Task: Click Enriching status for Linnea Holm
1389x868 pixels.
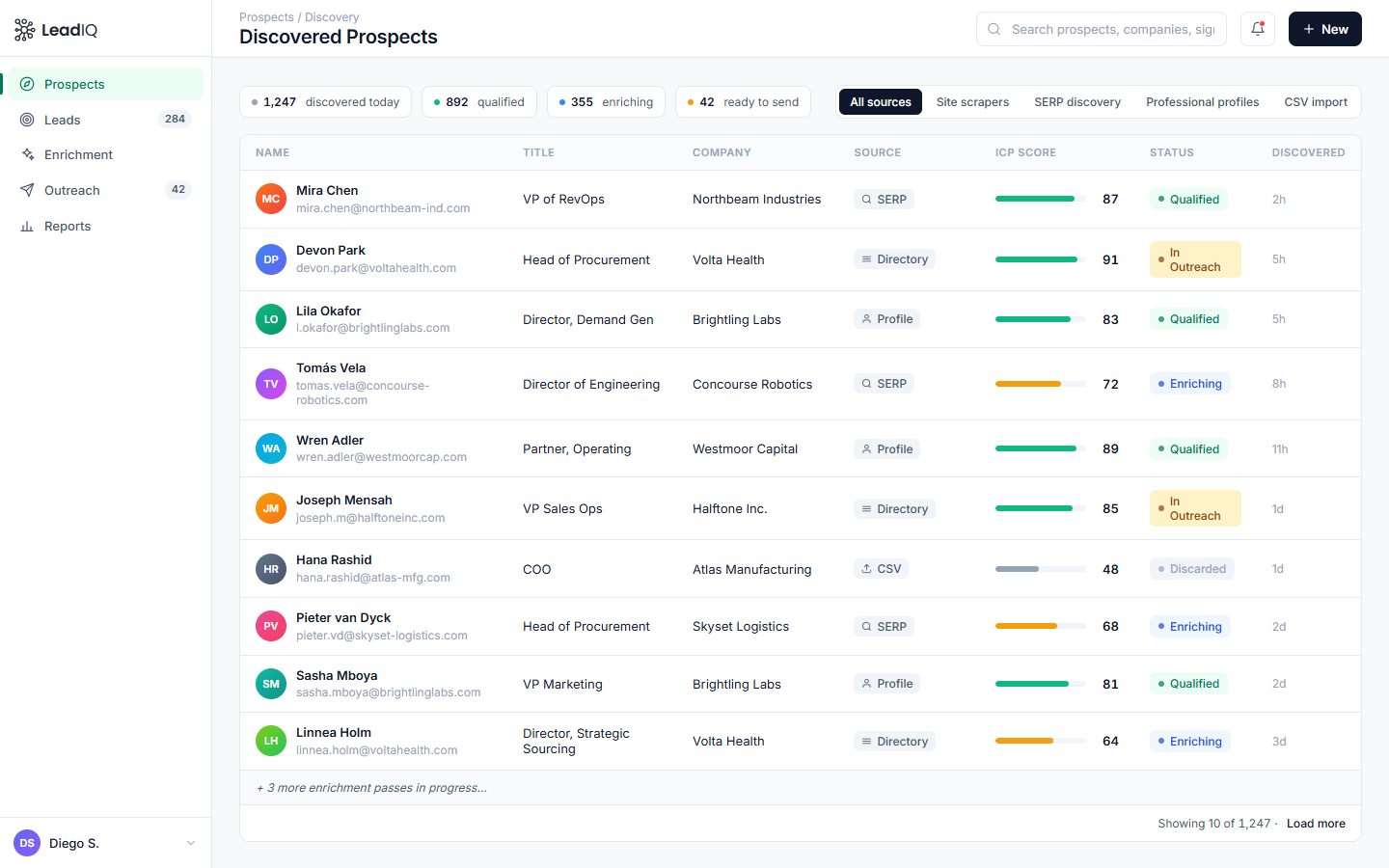Action: [x=1189, y=742]
